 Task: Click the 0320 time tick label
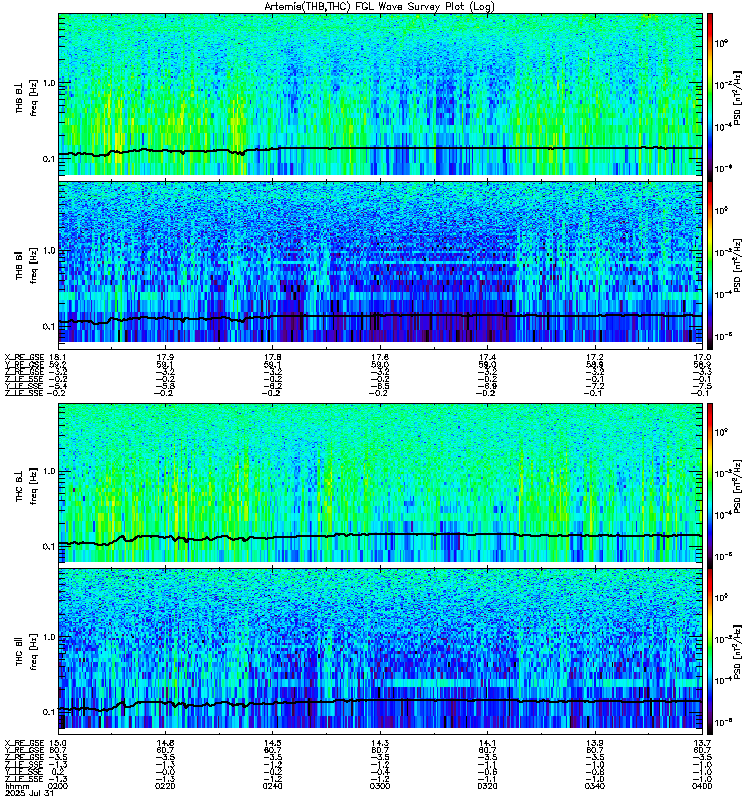(x=487, y=786)
